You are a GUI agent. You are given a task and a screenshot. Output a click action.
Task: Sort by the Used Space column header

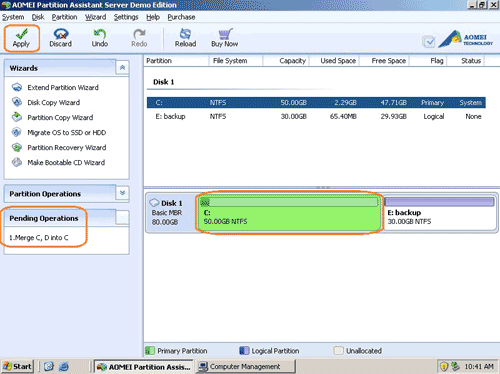coord(335,61)
